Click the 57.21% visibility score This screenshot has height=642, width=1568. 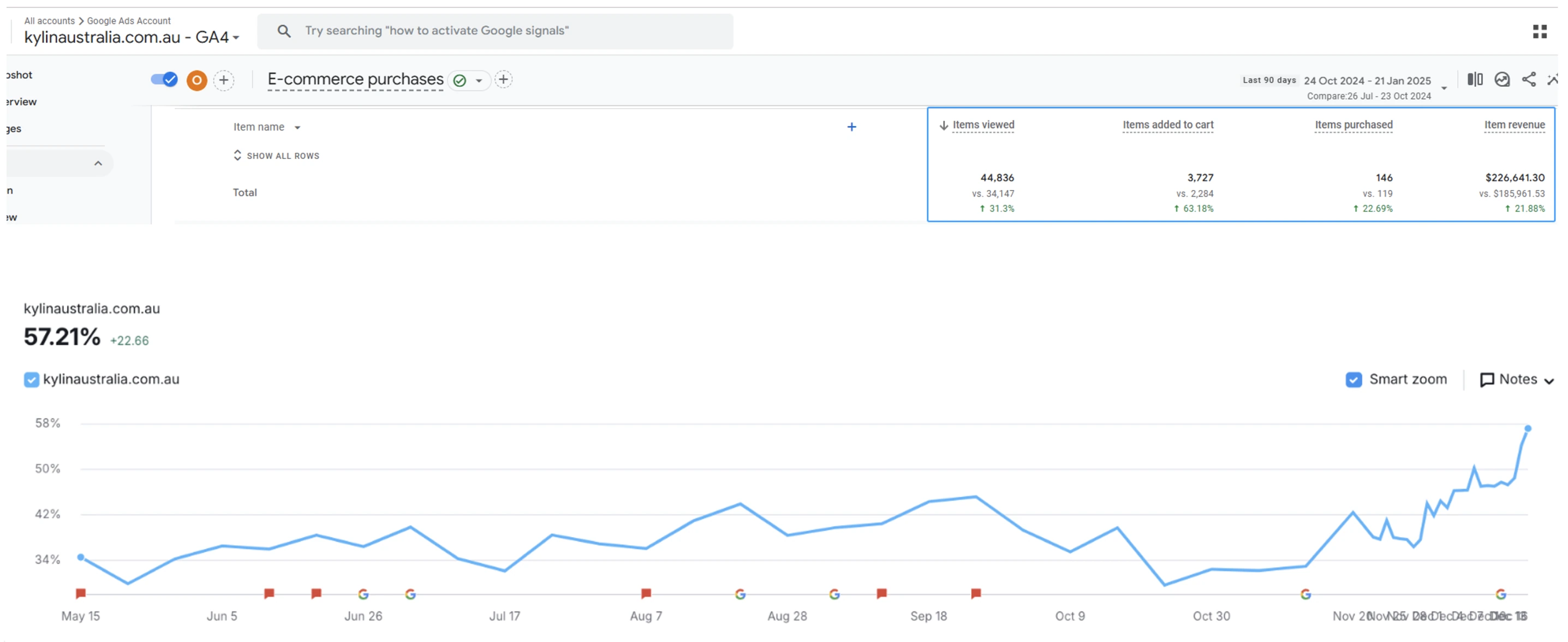coord(62,337)
